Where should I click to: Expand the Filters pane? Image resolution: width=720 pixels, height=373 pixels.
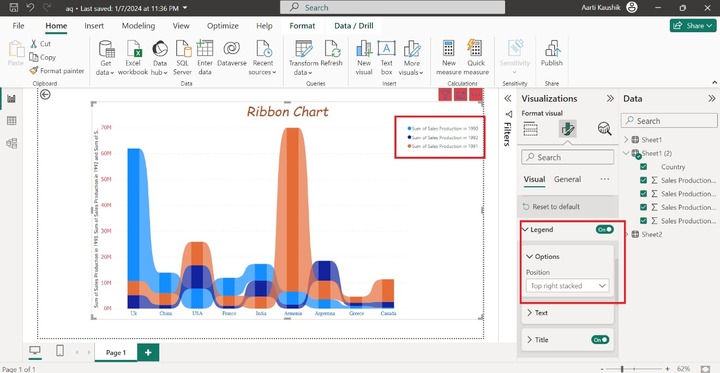coord(507,98)
